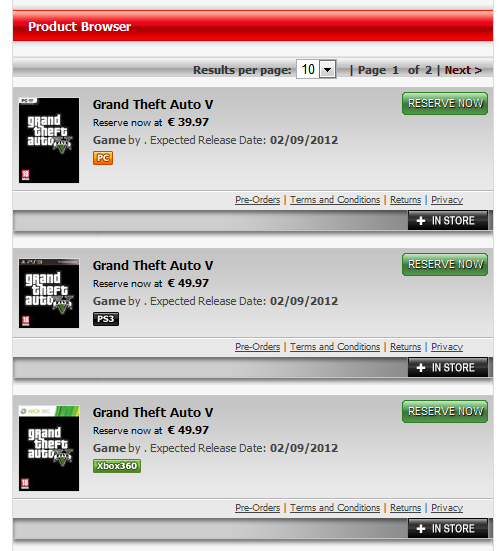Expand In Store for the PS3 listing
Screen dimensions: 504x551
[x=448, y=367]
